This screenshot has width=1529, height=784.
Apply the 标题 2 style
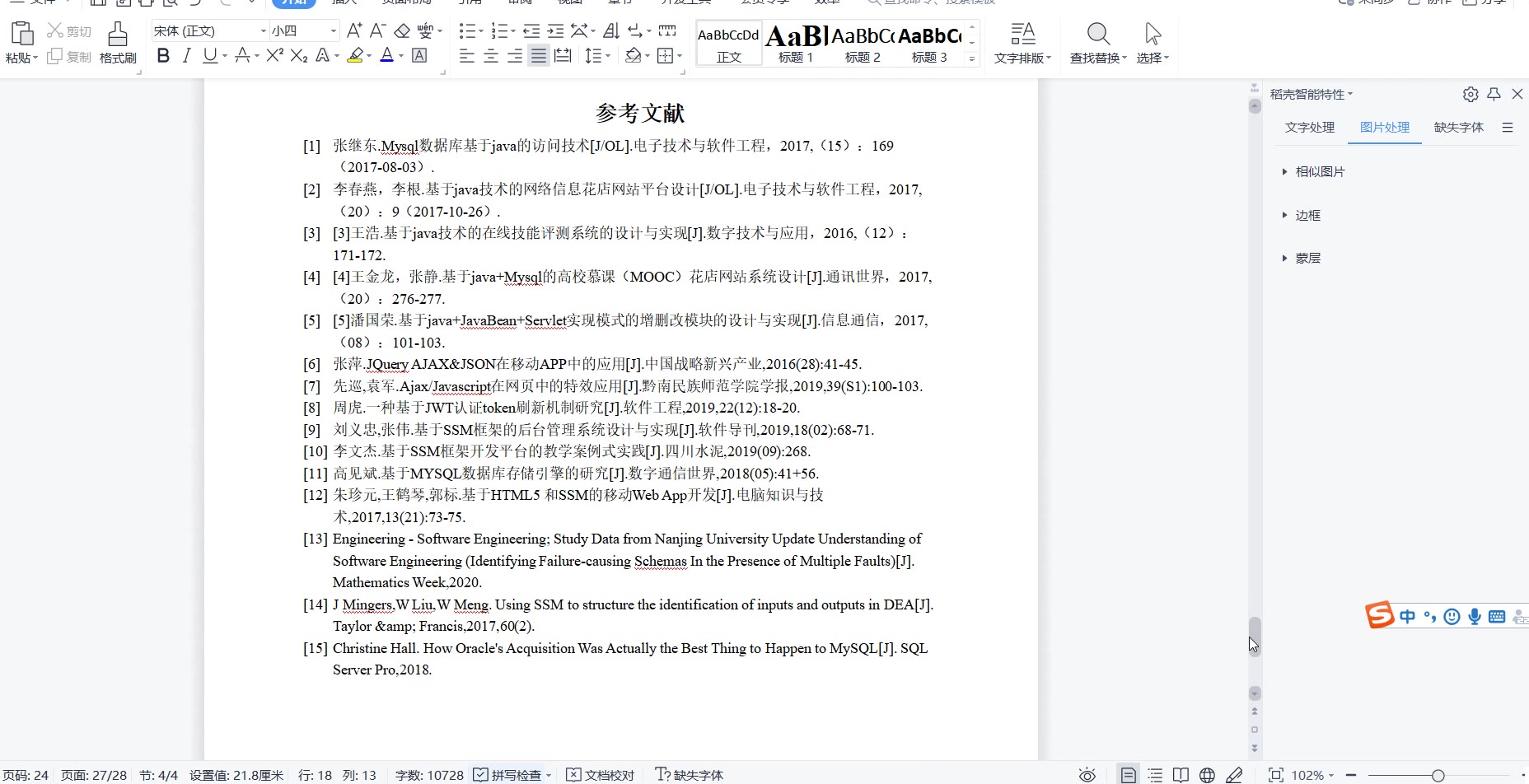863,44
